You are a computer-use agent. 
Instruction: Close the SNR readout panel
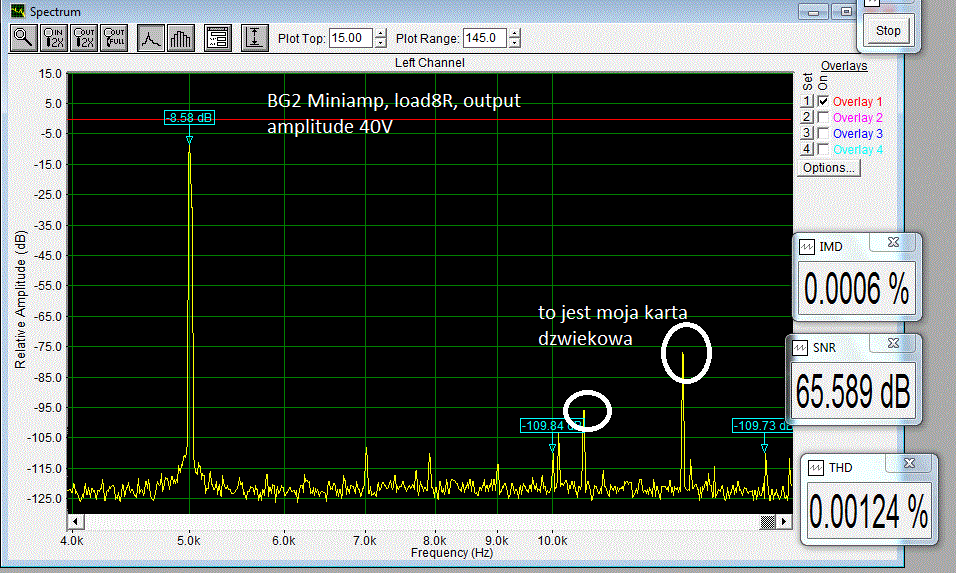coord(893,343)
